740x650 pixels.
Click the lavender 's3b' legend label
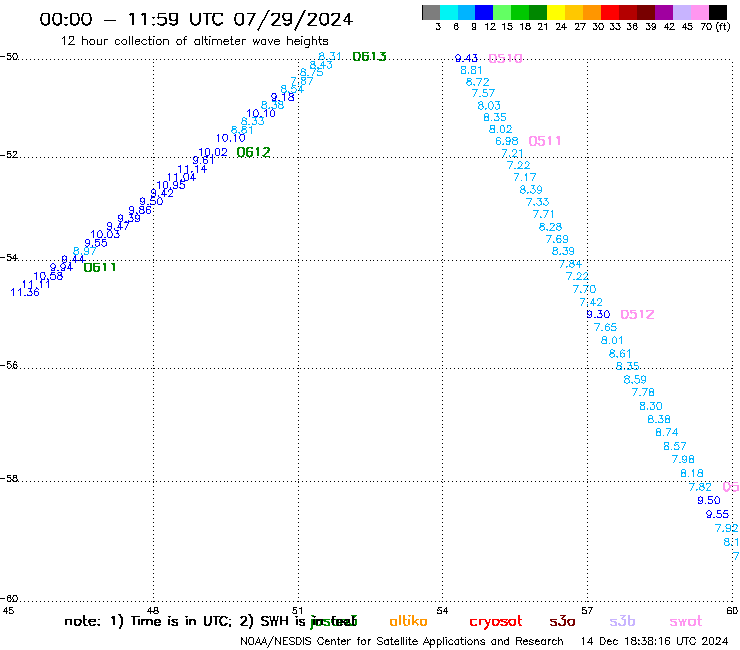click(622, 621)
